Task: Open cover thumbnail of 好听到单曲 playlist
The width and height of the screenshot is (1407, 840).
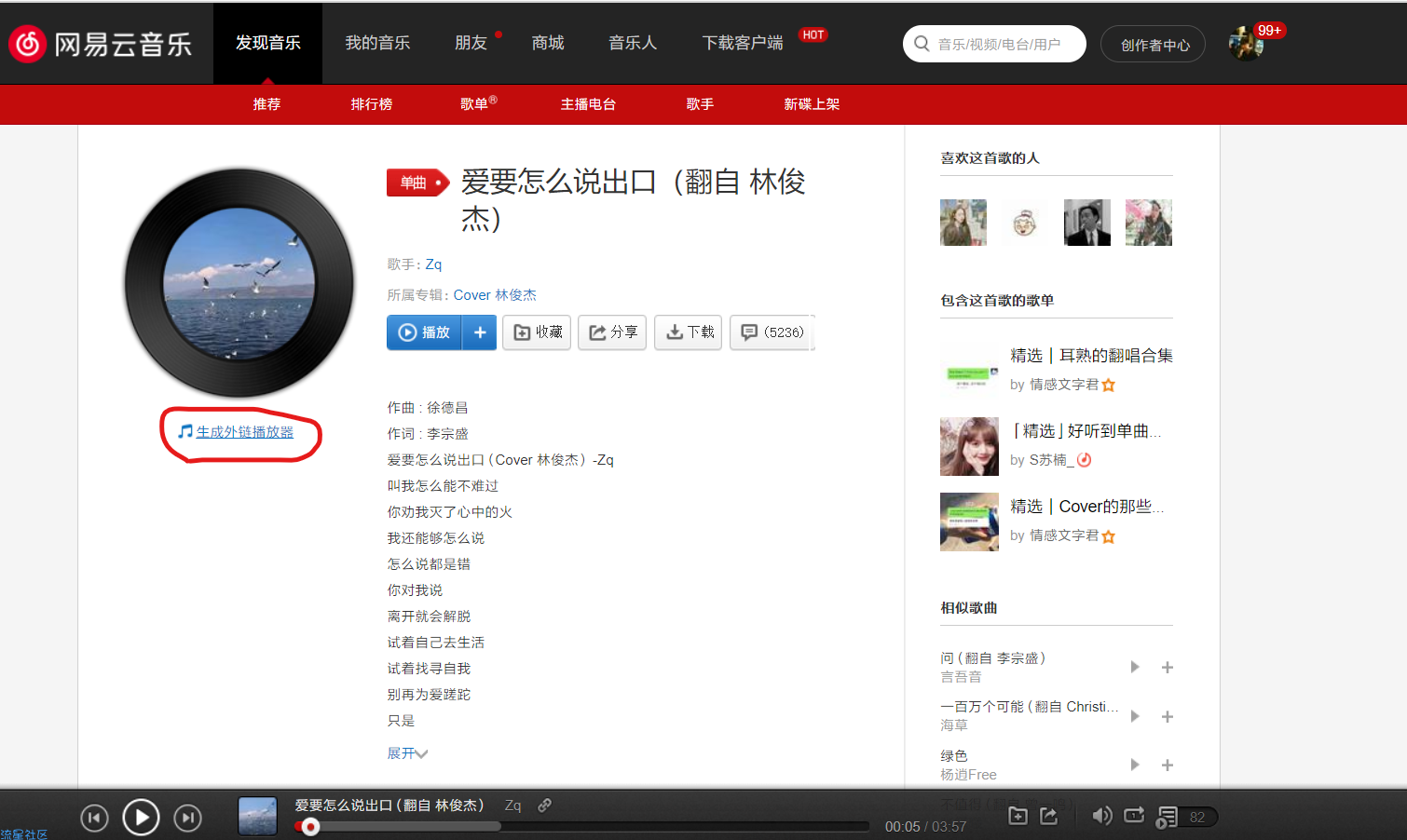Action: pyautogui.click(x=969, y=446)
